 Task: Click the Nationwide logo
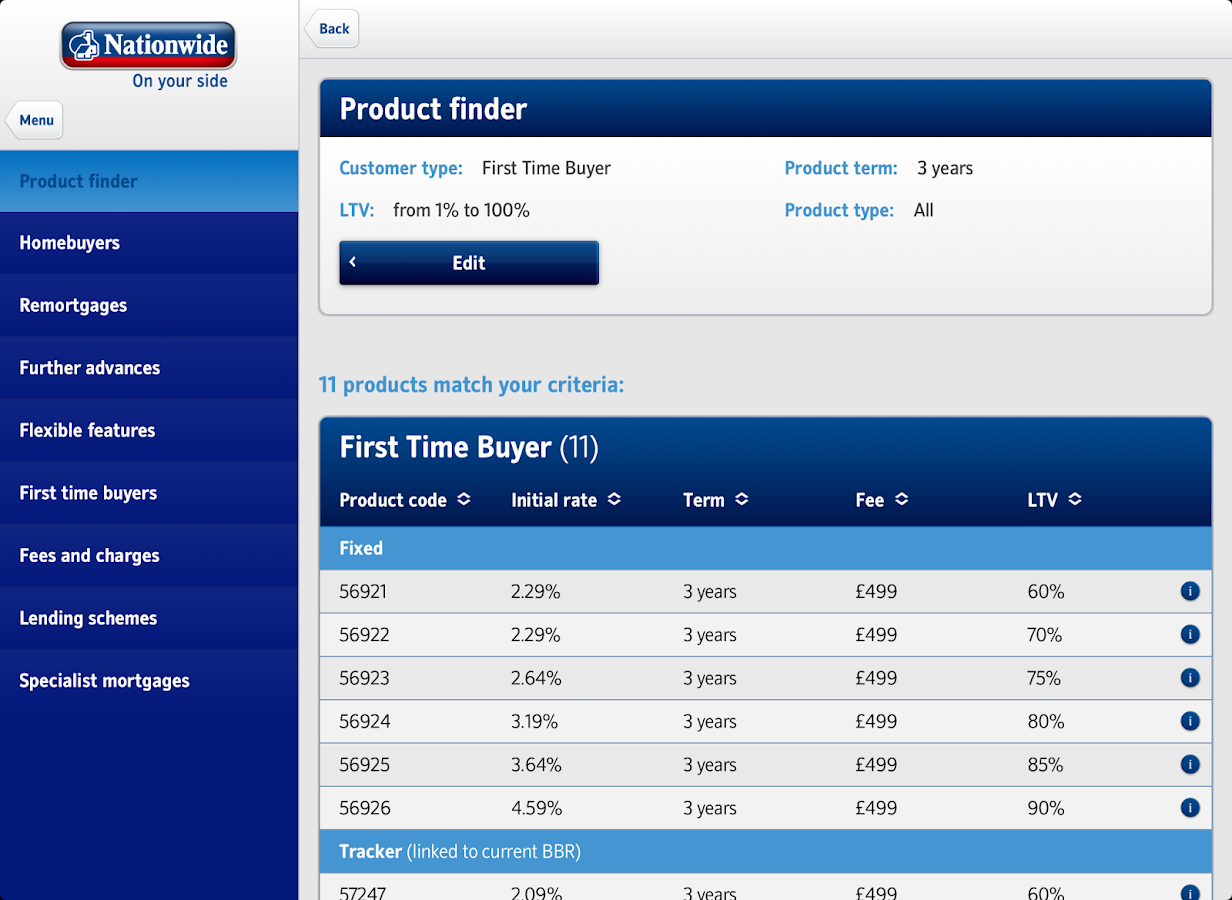149,46
